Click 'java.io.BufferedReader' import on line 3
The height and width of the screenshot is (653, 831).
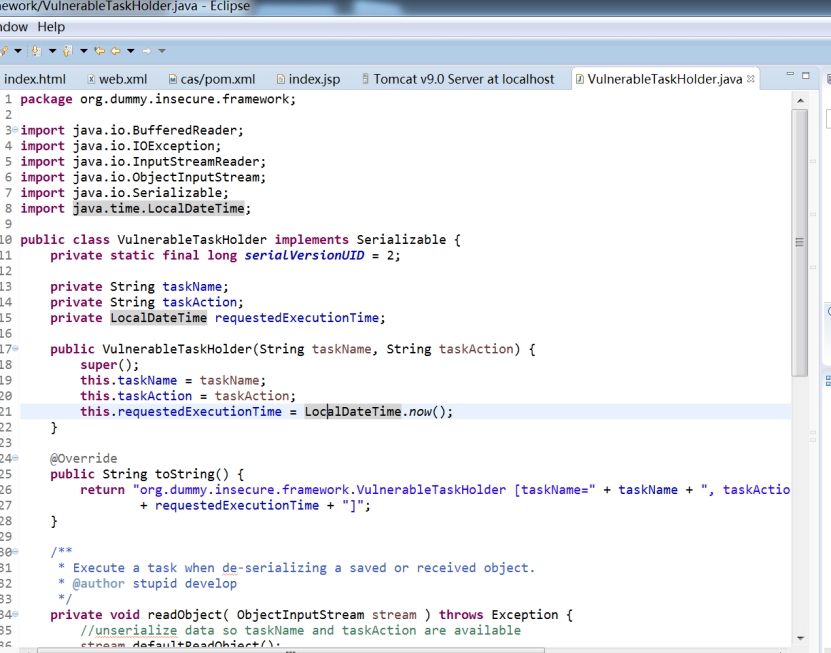pos(155,130)
